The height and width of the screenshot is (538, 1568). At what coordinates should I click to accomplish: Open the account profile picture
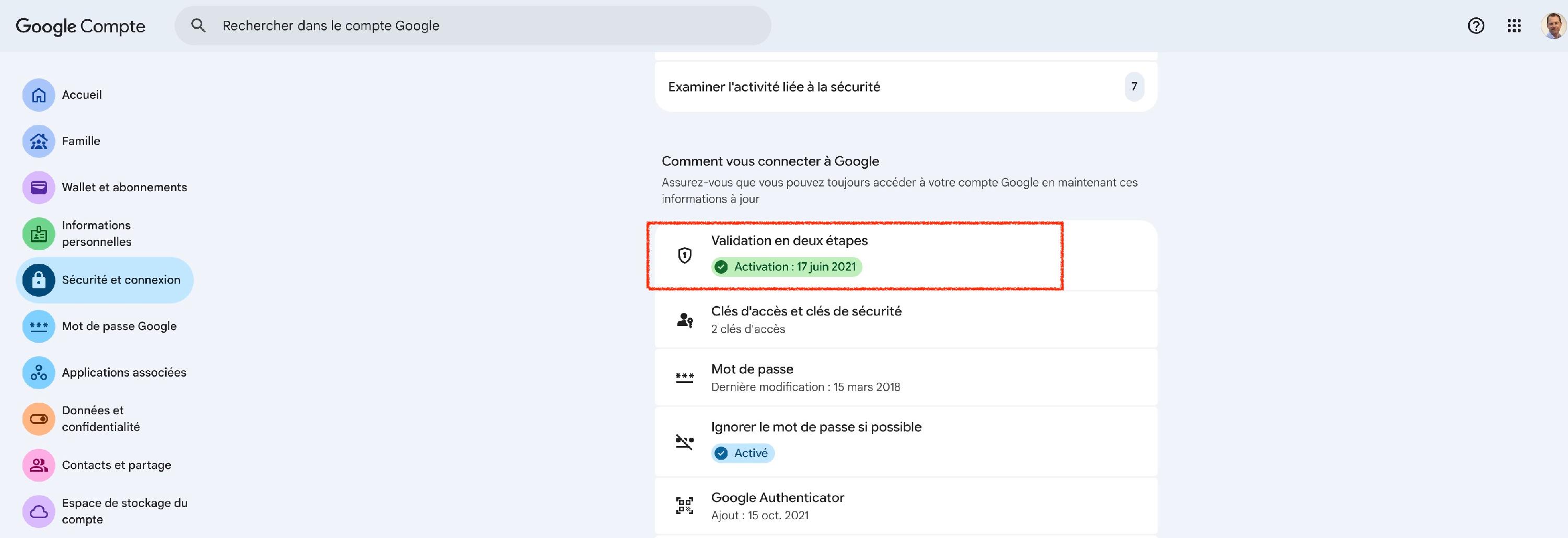pos(1553,26)
